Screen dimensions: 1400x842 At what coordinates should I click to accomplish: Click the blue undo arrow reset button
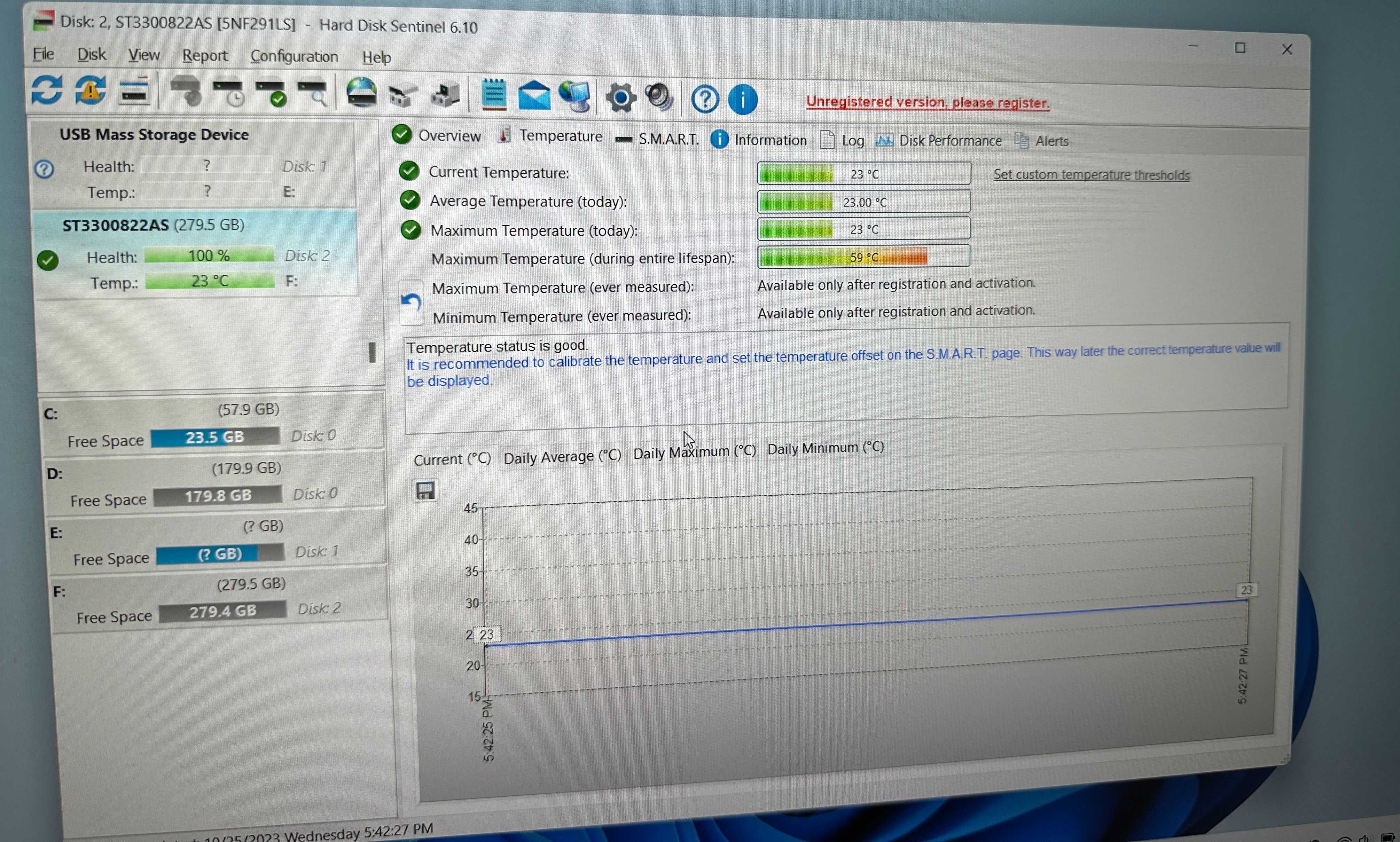pos(412,302)
